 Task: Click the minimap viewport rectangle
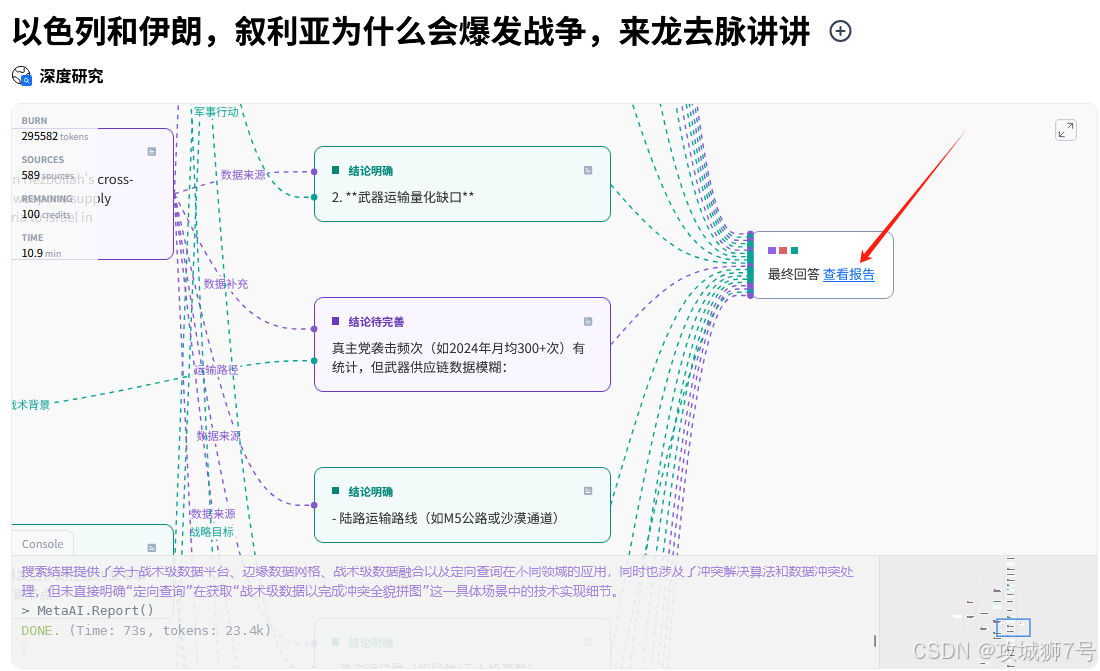point(1013,627)
